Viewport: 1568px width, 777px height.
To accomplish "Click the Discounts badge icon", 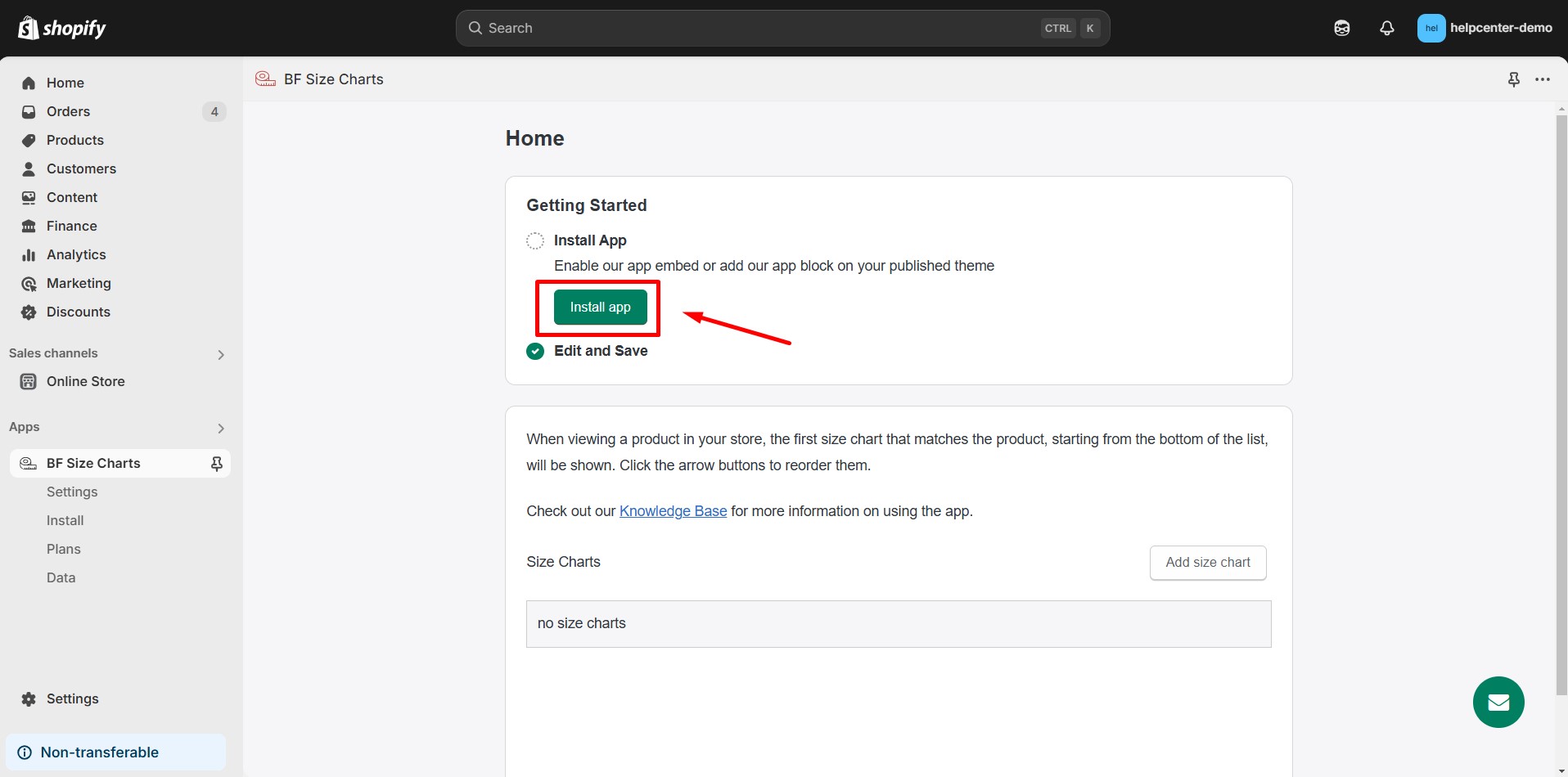I will click(29, 312).
